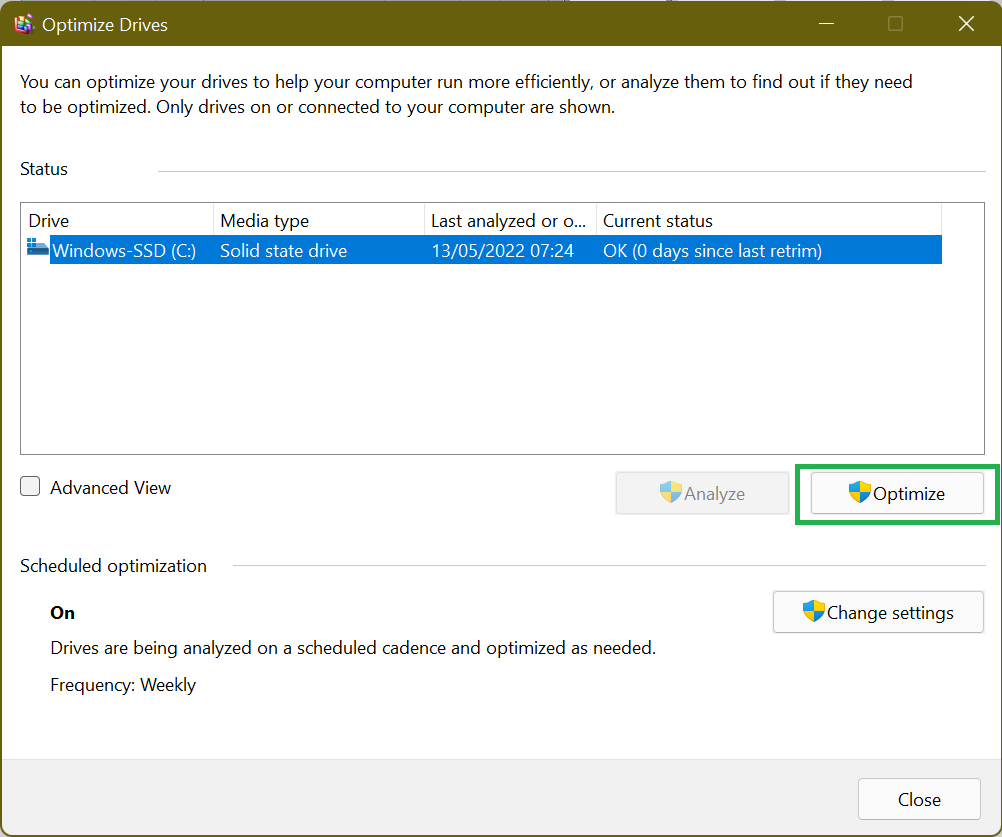Click the Solid state drive cell
Screen dimensions: 1002x837
(284, 251)
